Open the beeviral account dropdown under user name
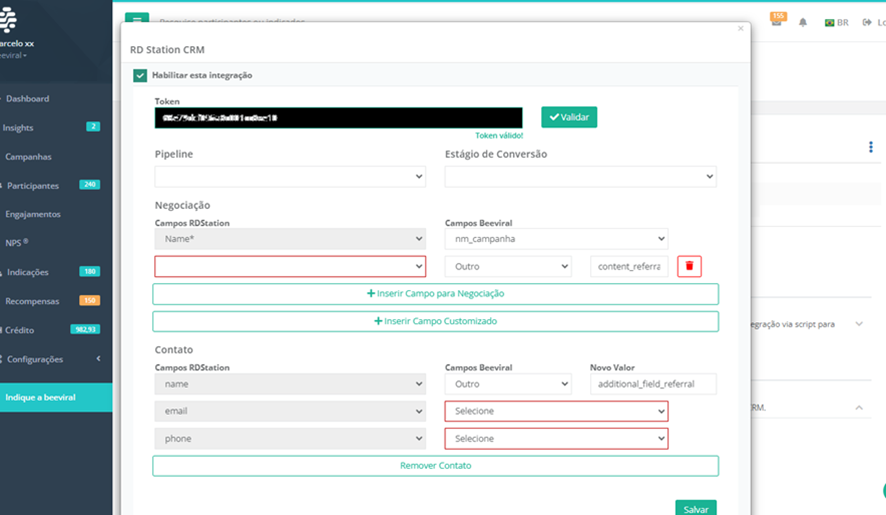This screenshot has height=515, width=886. [14, 55]
